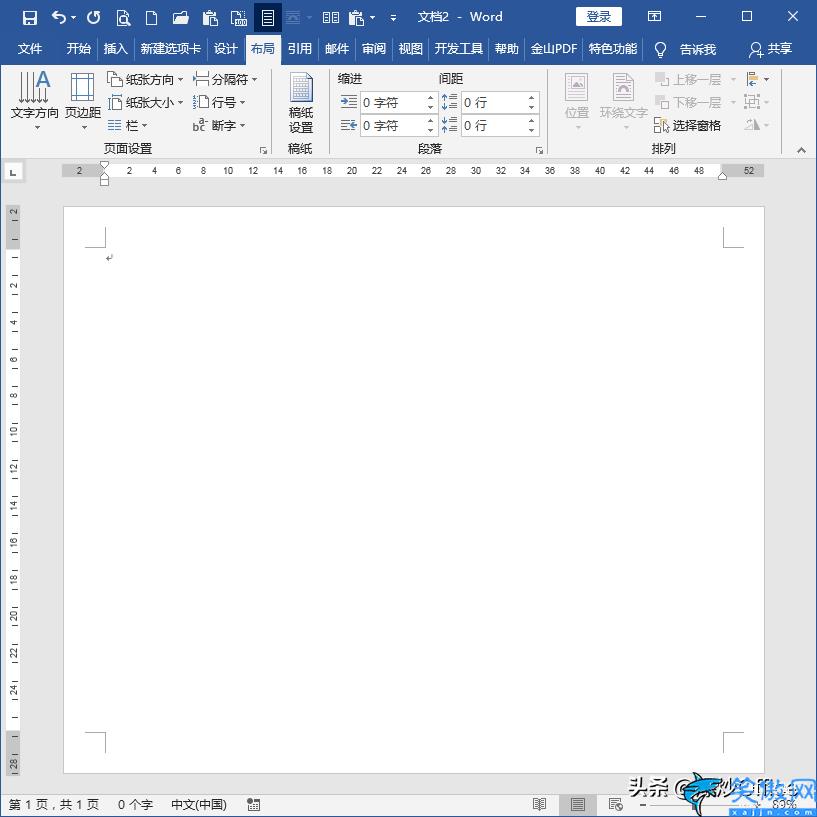Screen dimensions: 817x817
Task: Click the Undo arrow icon
Action: [x=59, y=18]
